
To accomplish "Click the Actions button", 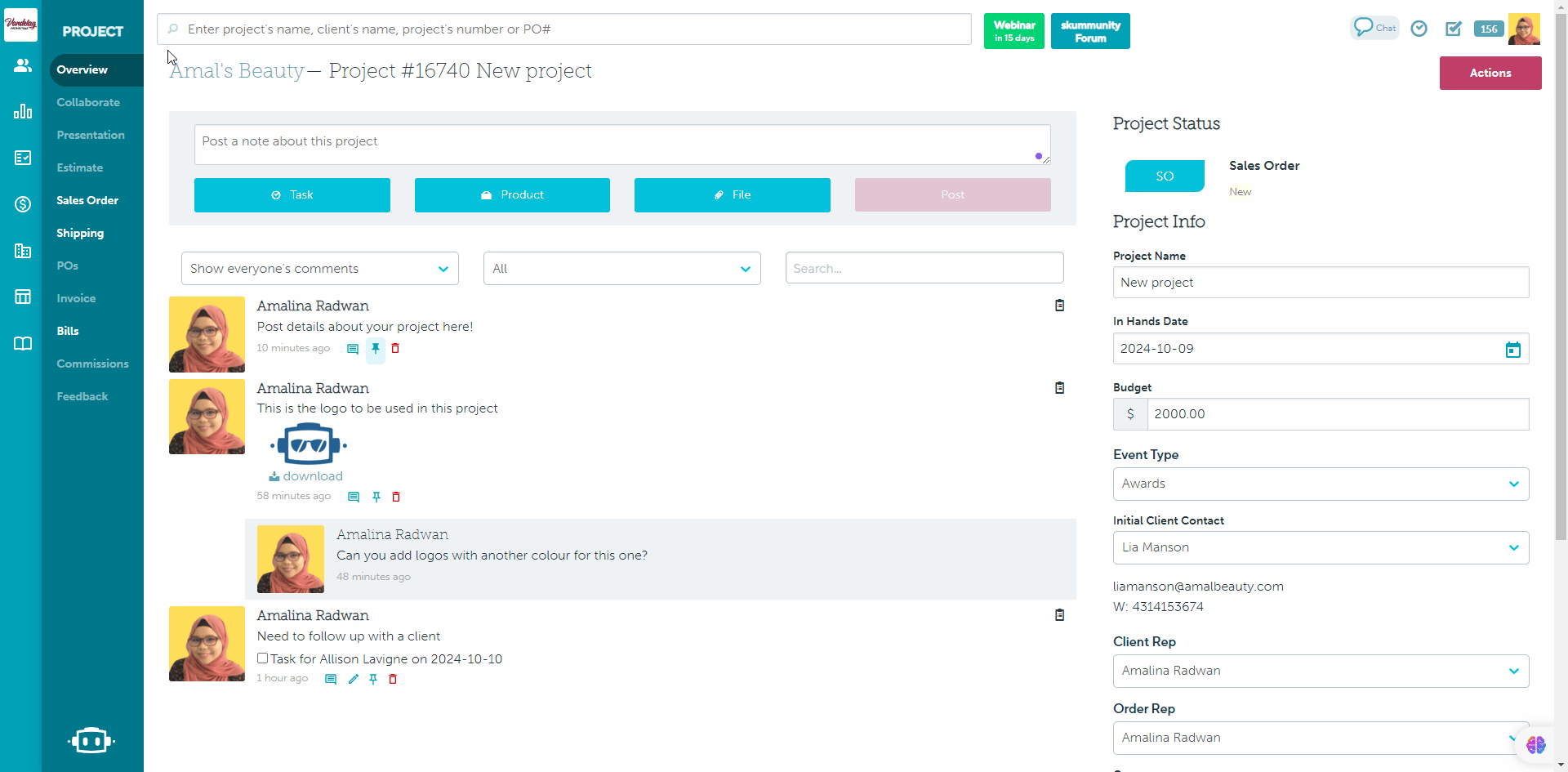I will click(x=1490, y=73).
